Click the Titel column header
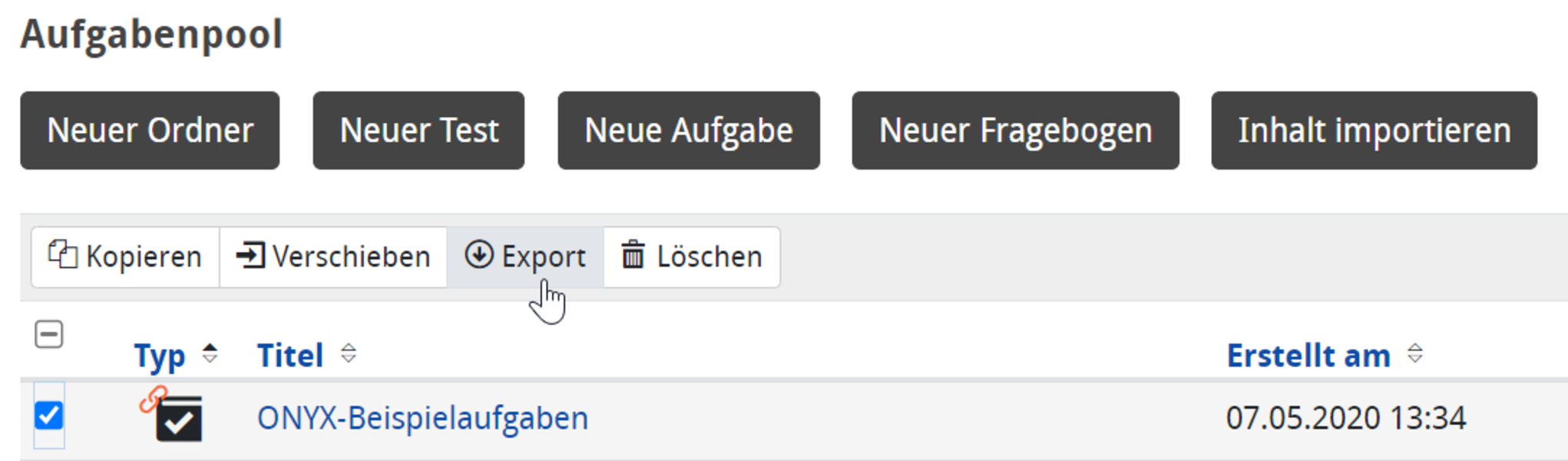Image resolution: width=1568 pixels, height=461 pixels. coord(290,356)
